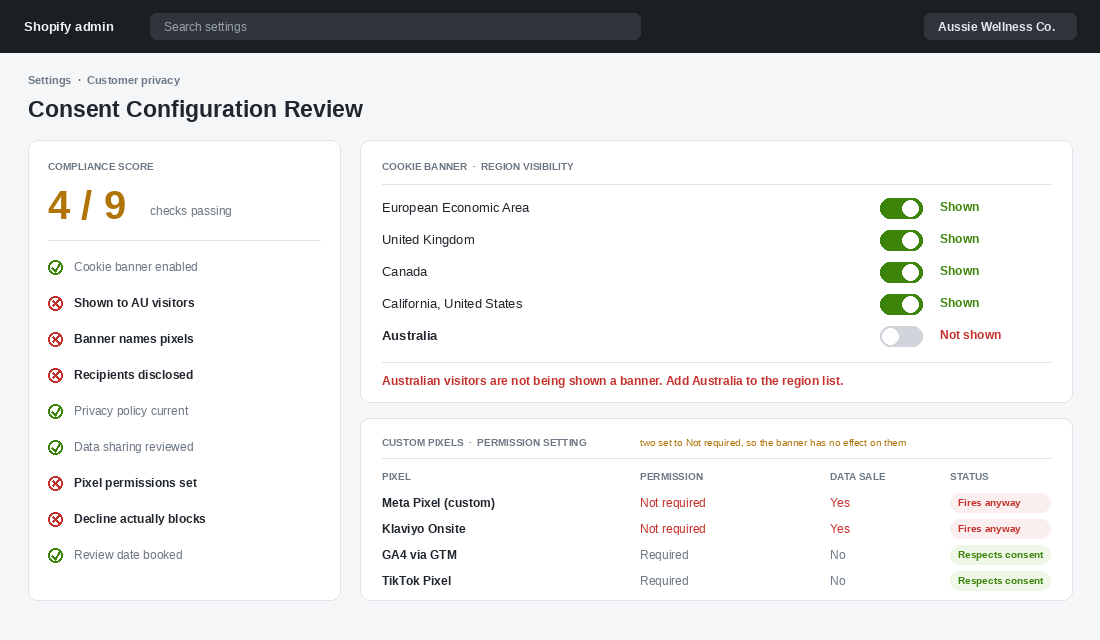Click GA4 via GTM's data sale No value
The width and height of the screenshot is (1100, 640).
838,554
